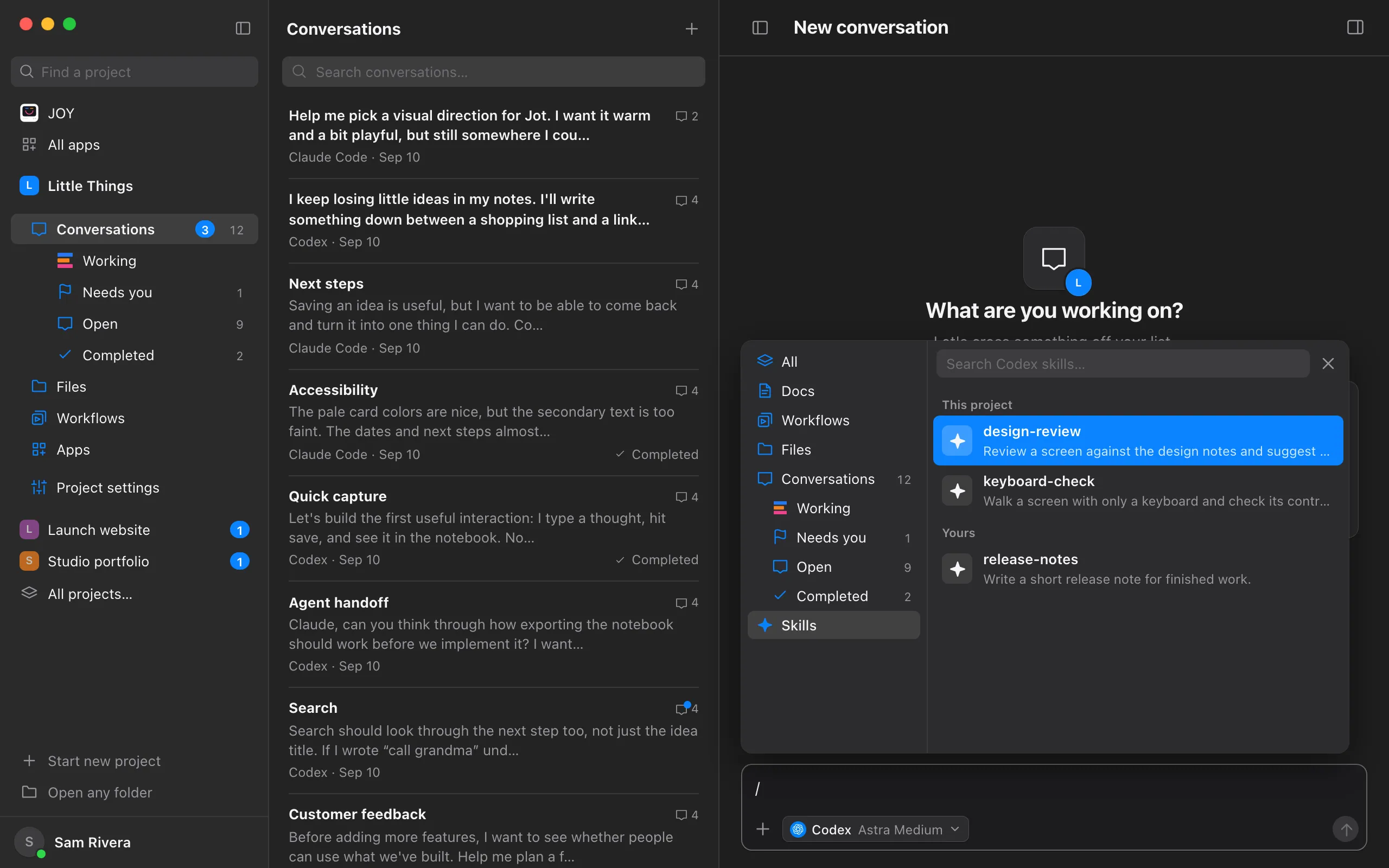
Task: Click Start new project
Action: [x=135, y=761]
